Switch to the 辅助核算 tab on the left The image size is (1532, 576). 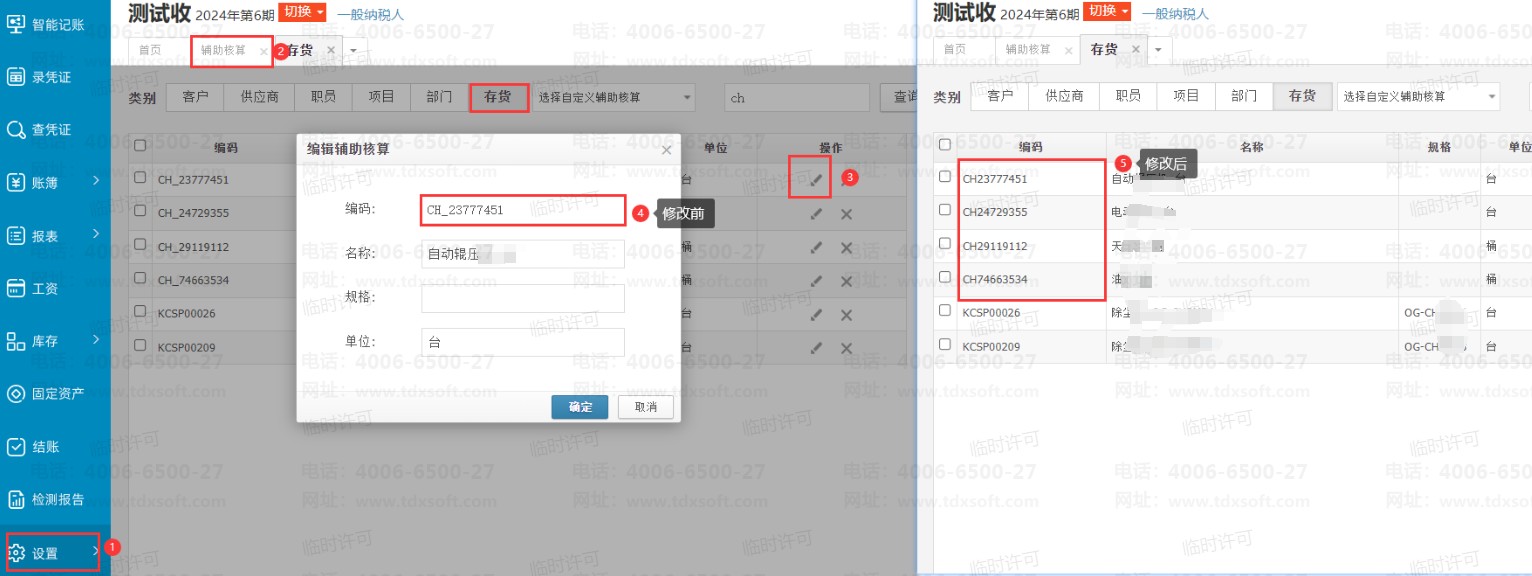[224, 49]
